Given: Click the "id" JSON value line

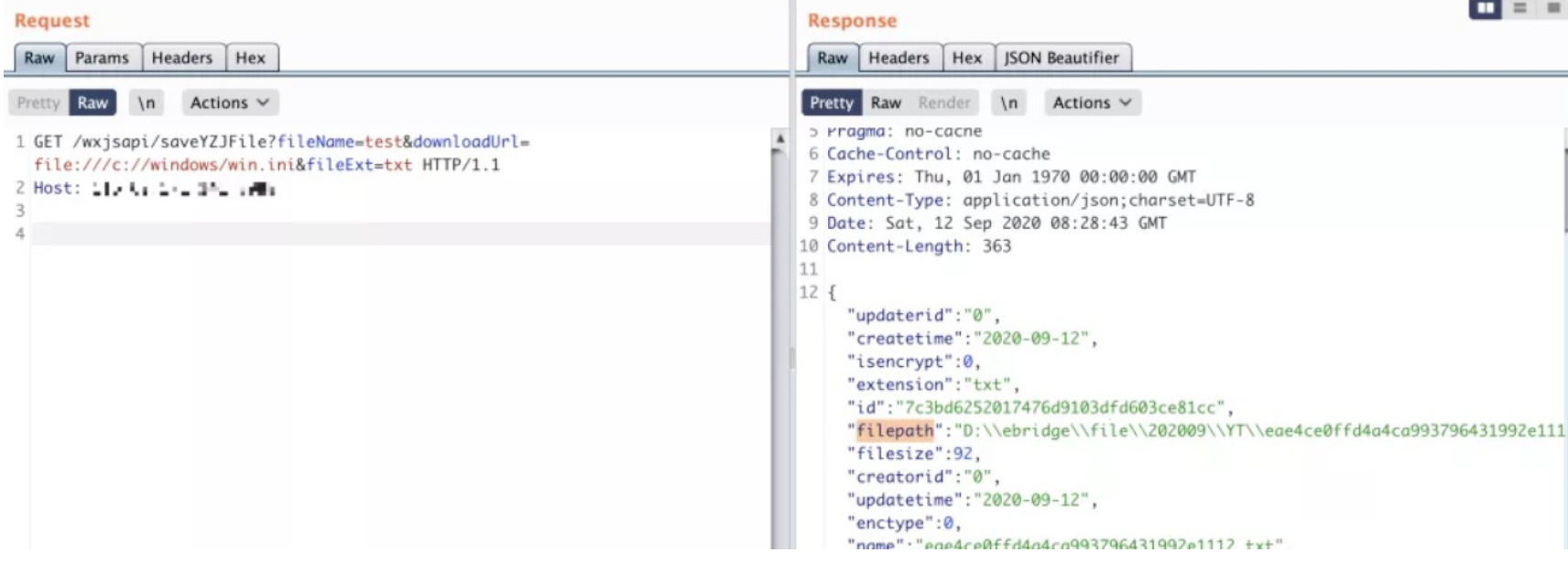Looking at the screenshot, I should [1040, 407].
